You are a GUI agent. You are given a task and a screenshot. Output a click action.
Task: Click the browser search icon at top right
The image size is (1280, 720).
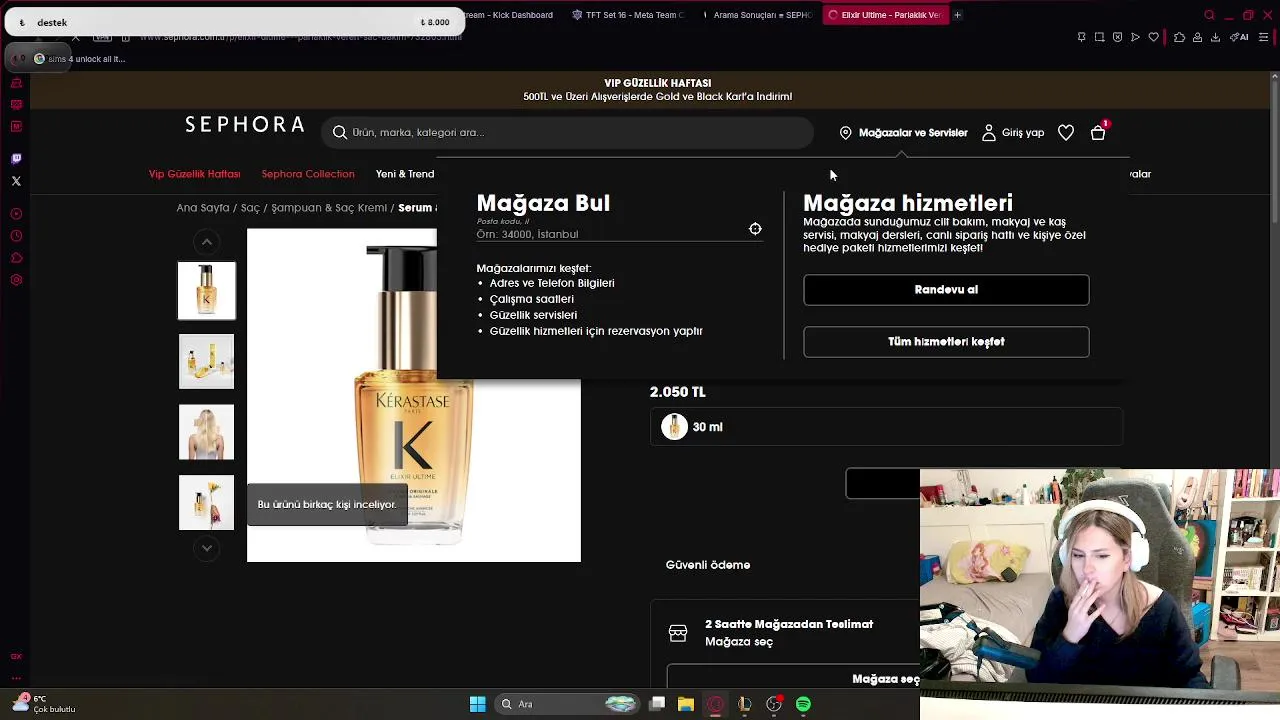click(x=1209, y=15)
